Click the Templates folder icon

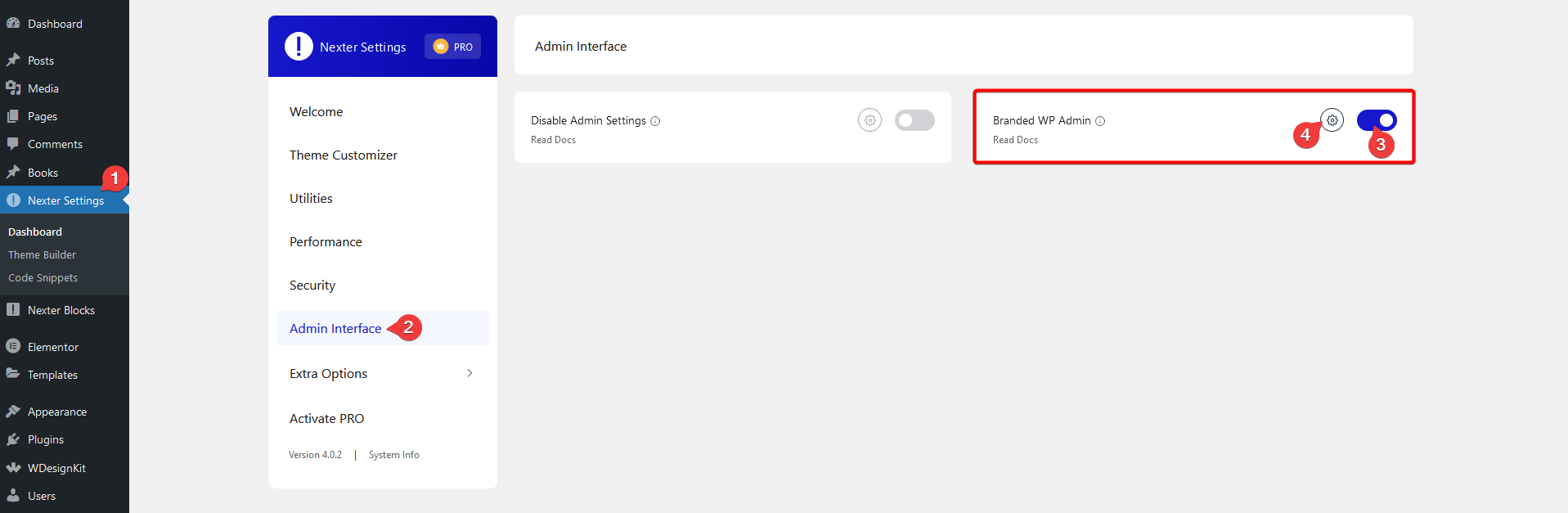pos(13,374)
